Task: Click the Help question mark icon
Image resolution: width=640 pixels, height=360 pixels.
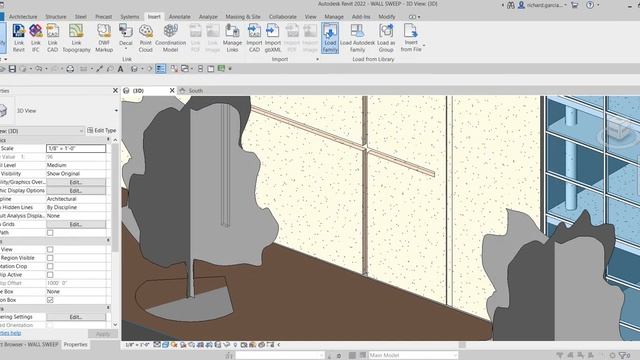Action: 590,5
